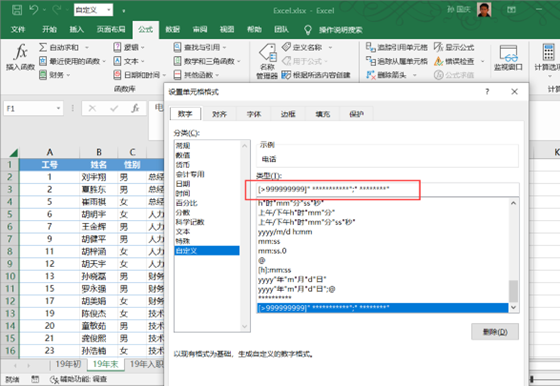
Task: Click row header 10
Action: coord(10,276)
